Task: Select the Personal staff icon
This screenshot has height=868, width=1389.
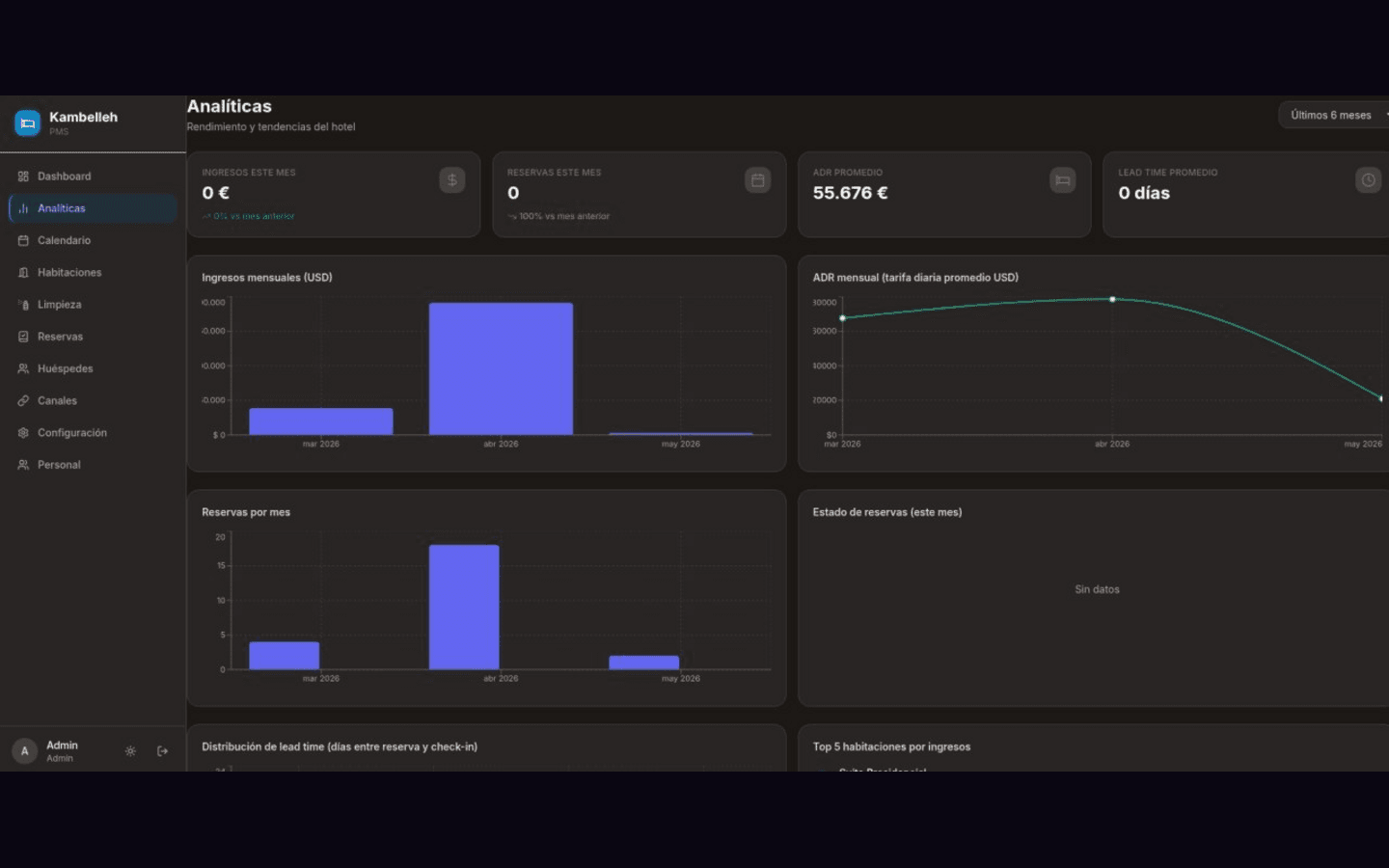Action: click(23, 465)
